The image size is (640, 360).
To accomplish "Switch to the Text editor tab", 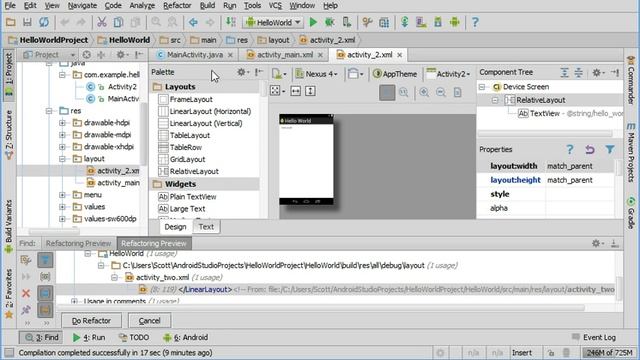I will tap(206, 227).
